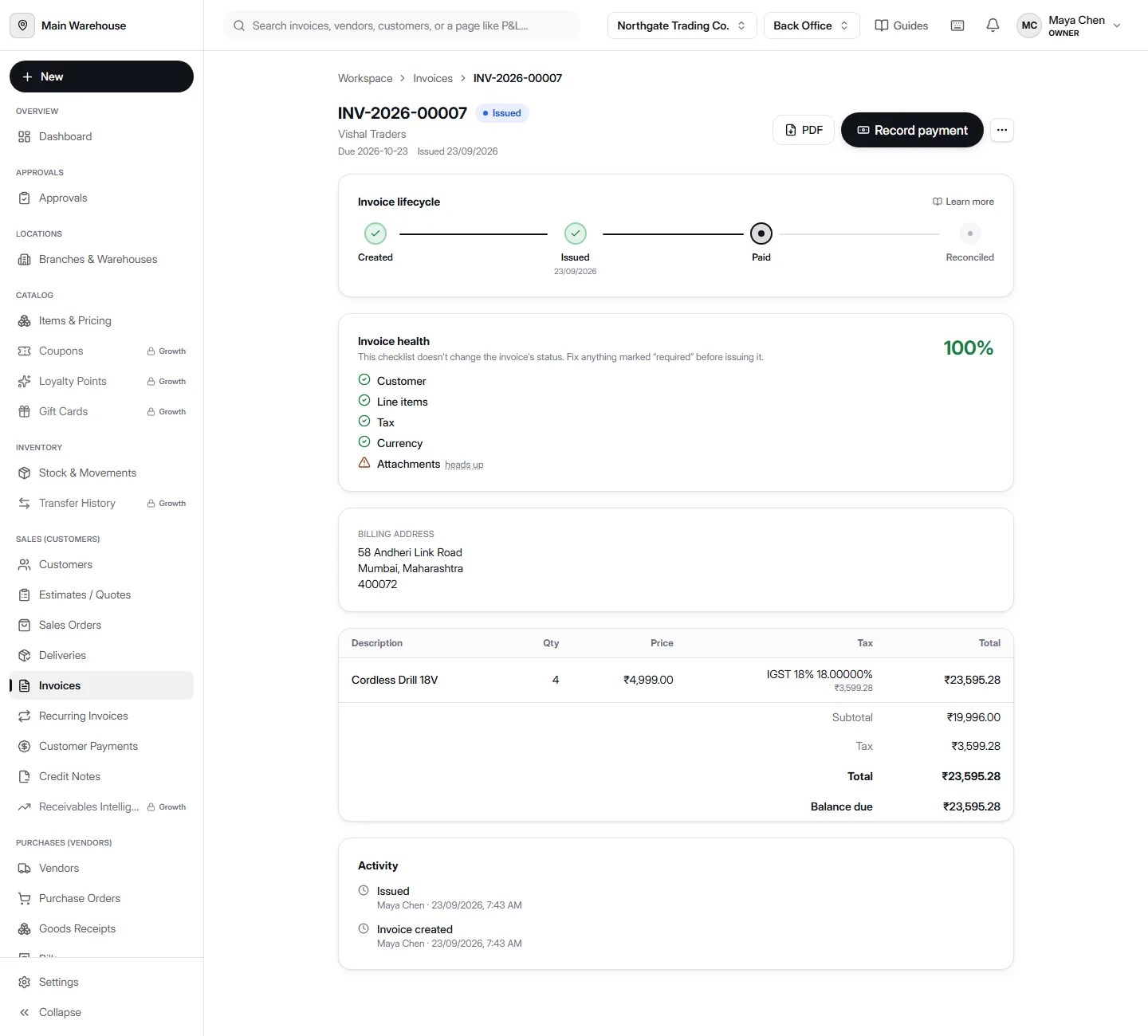Open the Learn more link
The width and height of the screenshot is (1148, 1036).
click(963, 202)
